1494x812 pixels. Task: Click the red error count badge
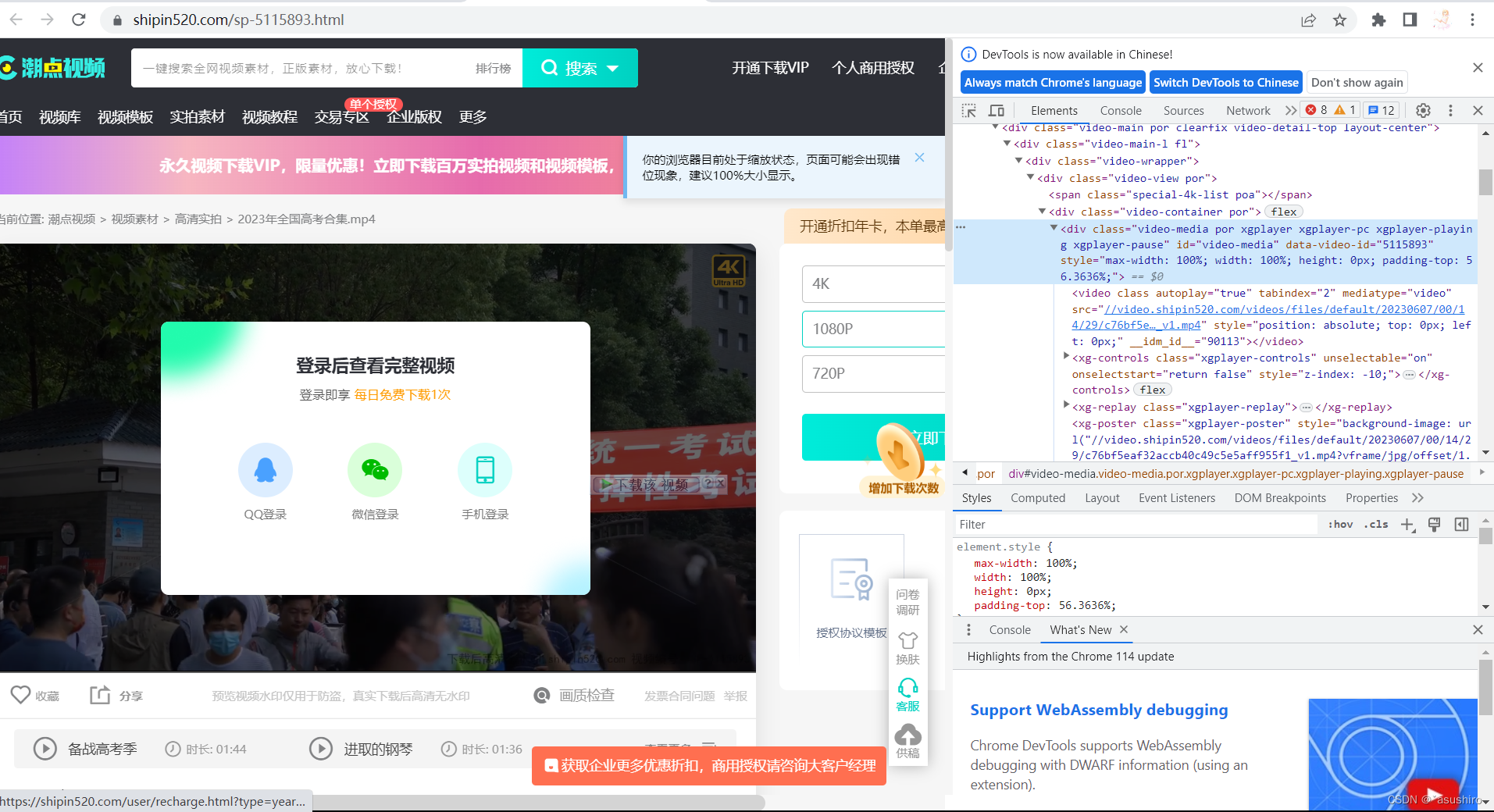(x=1317, y=110)
